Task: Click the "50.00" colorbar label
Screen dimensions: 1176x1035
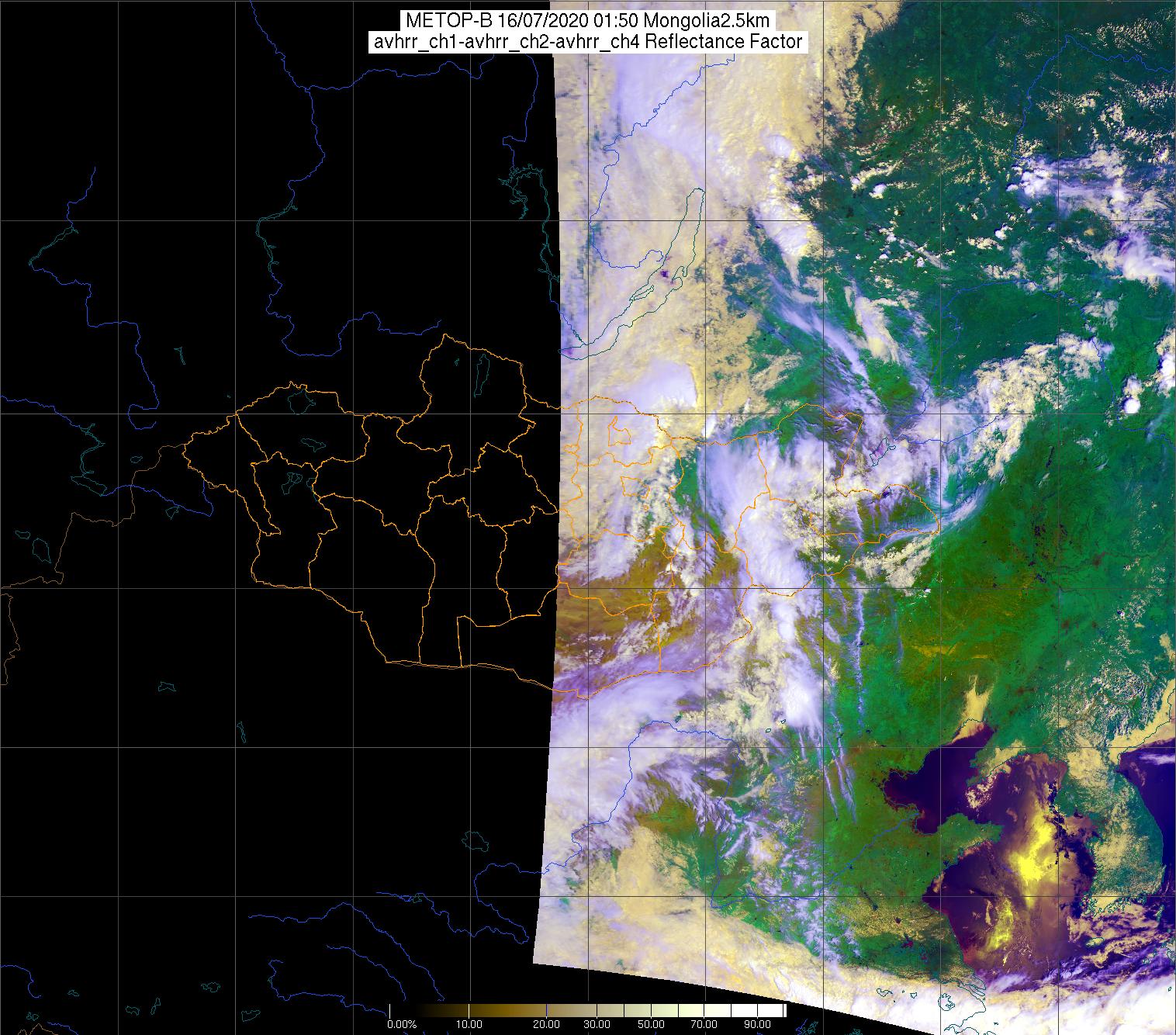Action: click(x=652, y=1024)
